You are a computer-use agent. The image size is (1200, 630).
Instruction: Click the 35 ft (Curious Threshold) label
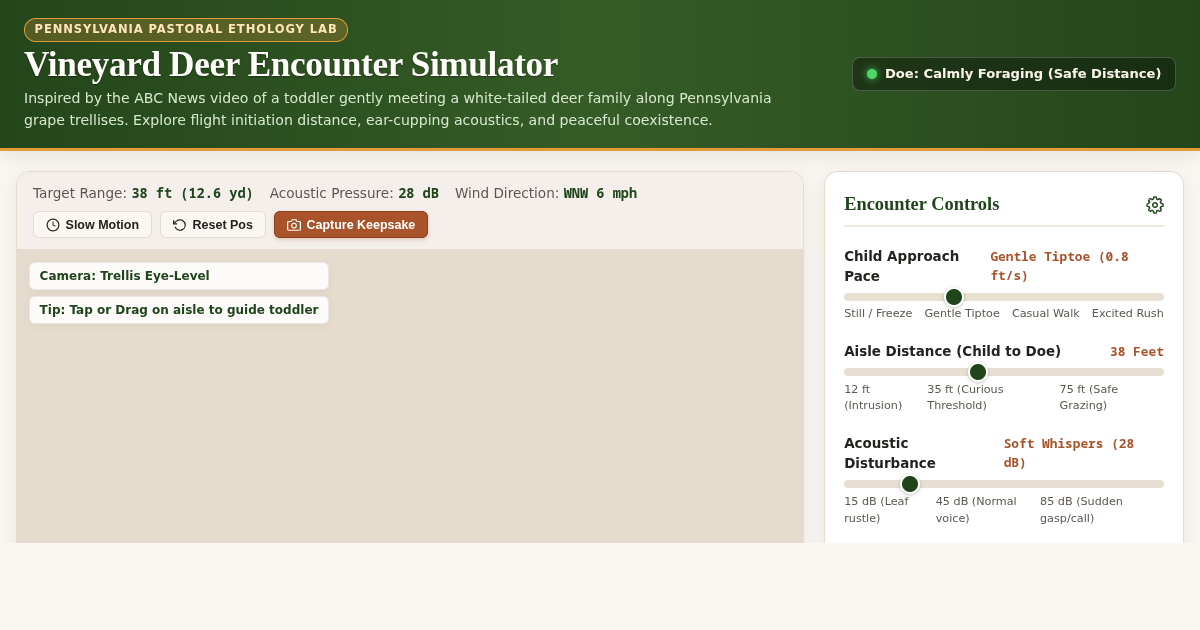pos(965,398)
